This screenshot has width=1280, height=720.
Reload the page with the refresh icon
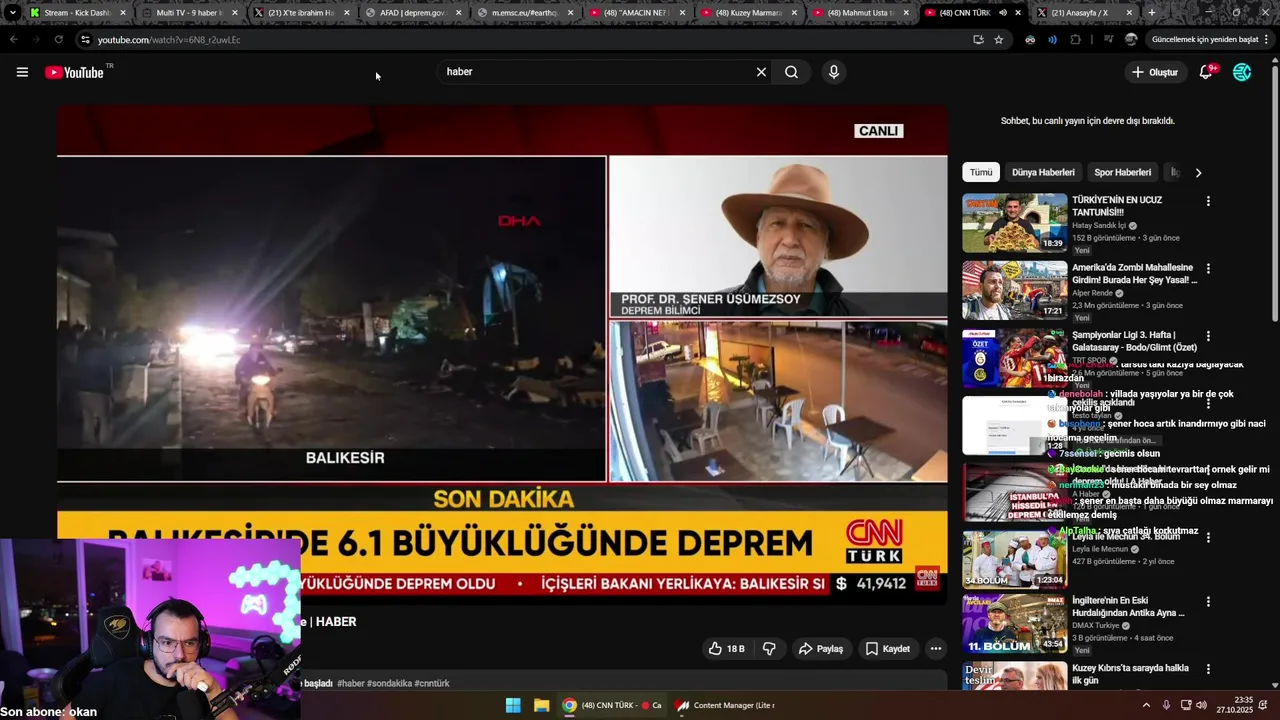(x=58, y=40)
